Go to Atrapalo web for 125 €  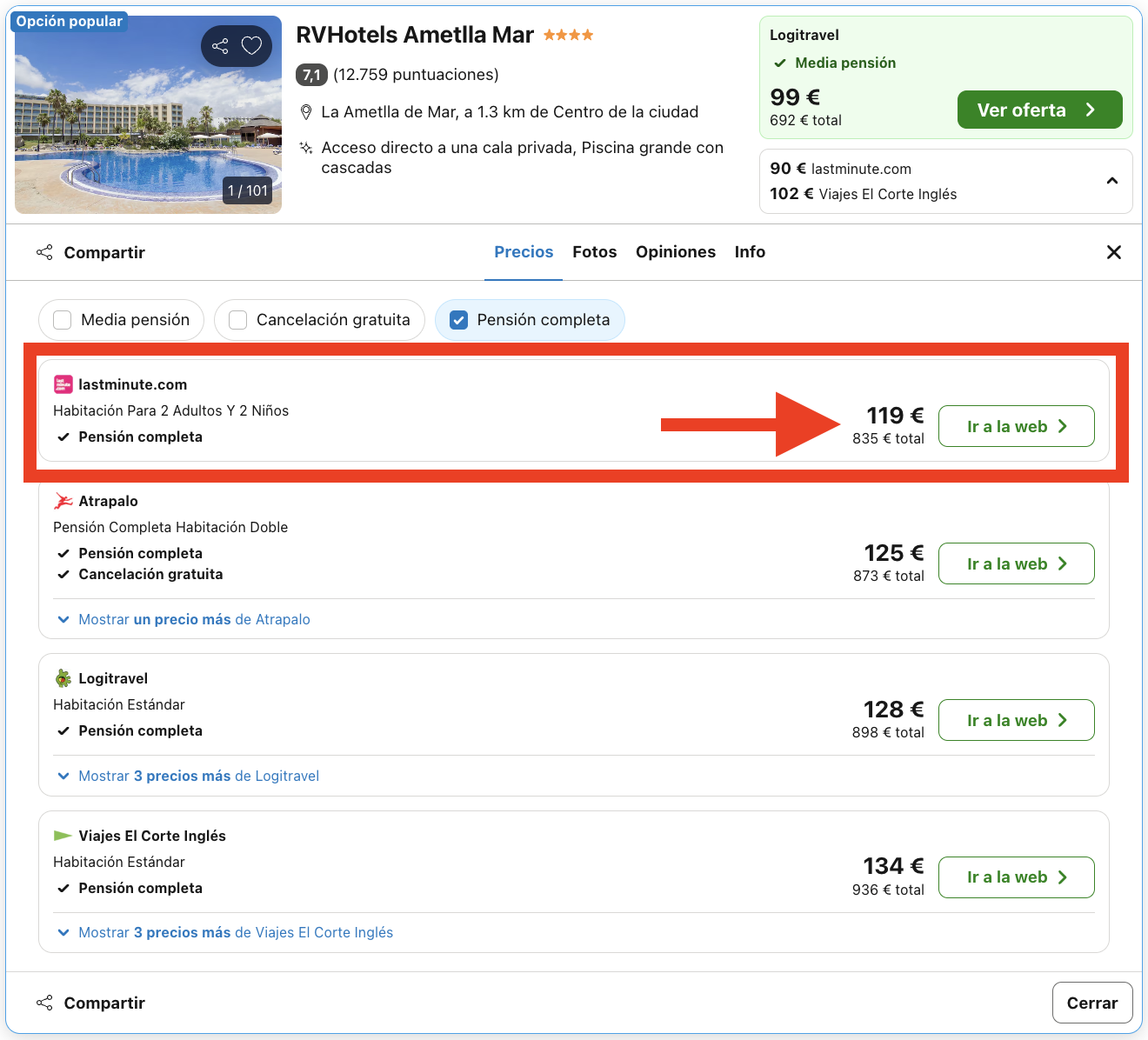(1017, 563)
